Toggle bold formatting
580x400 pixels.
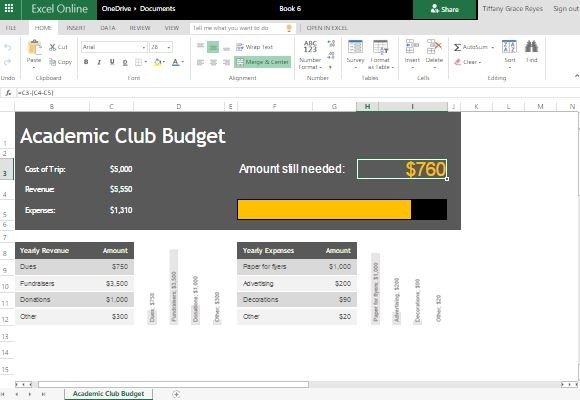[x=86, y=62]
